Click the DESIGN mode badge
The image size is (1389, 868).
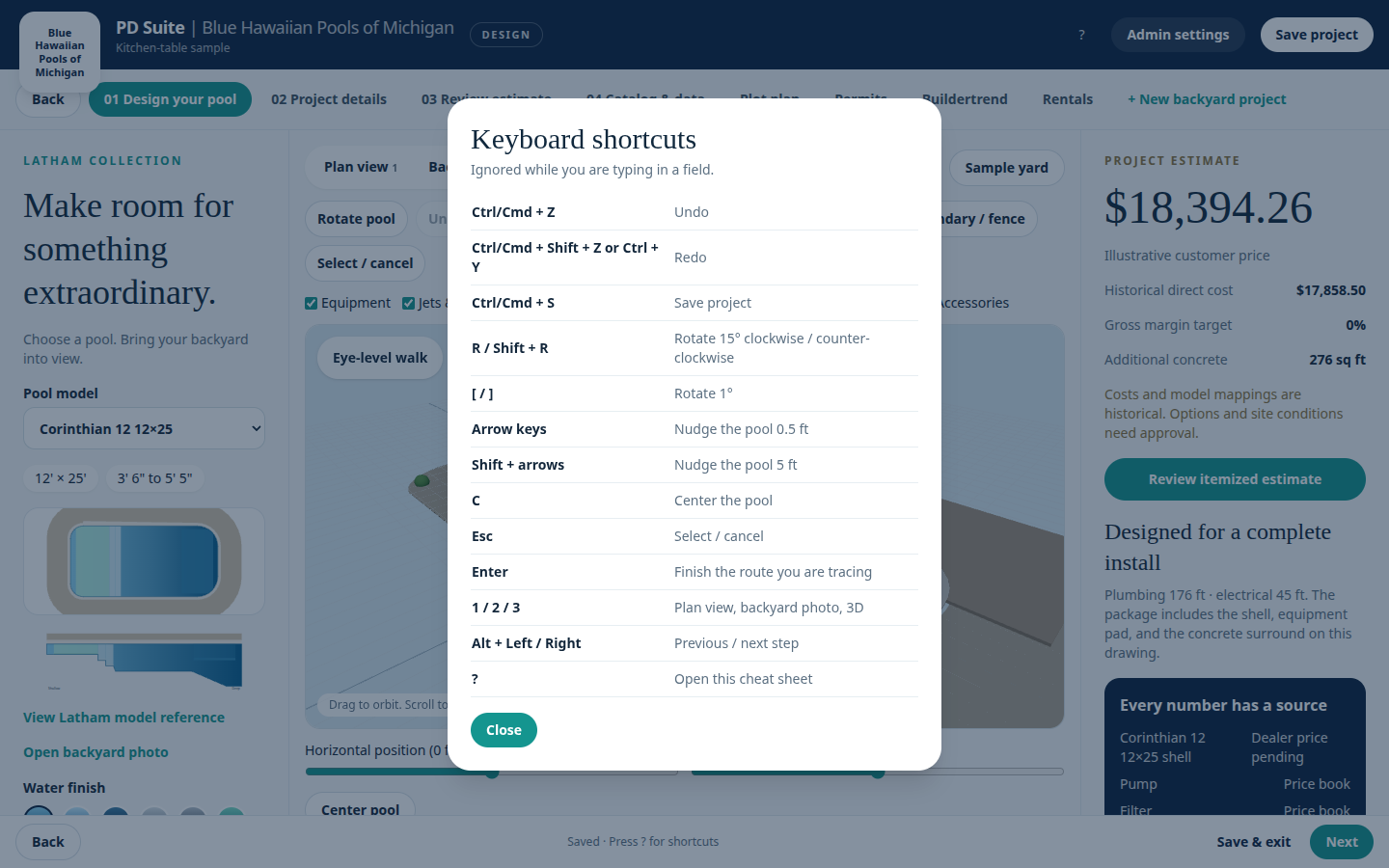tap(506, 35)
